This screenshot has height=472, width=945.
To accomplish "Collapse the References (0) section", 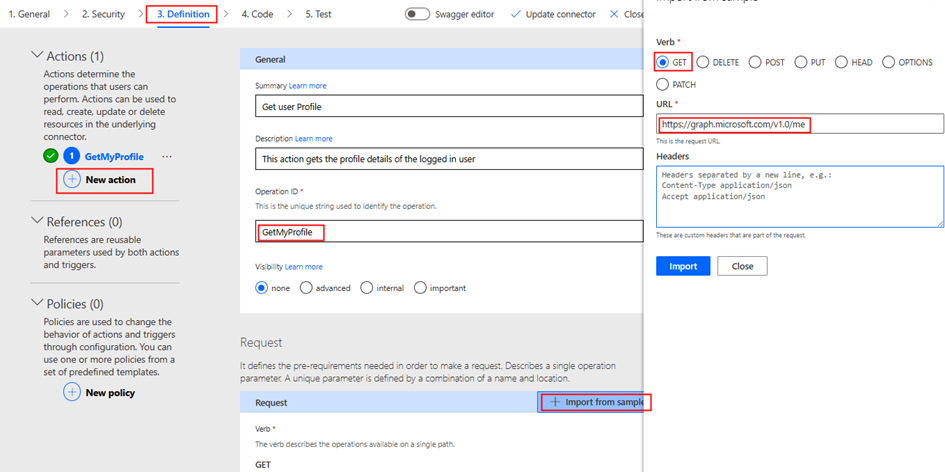I will point(37,221).
